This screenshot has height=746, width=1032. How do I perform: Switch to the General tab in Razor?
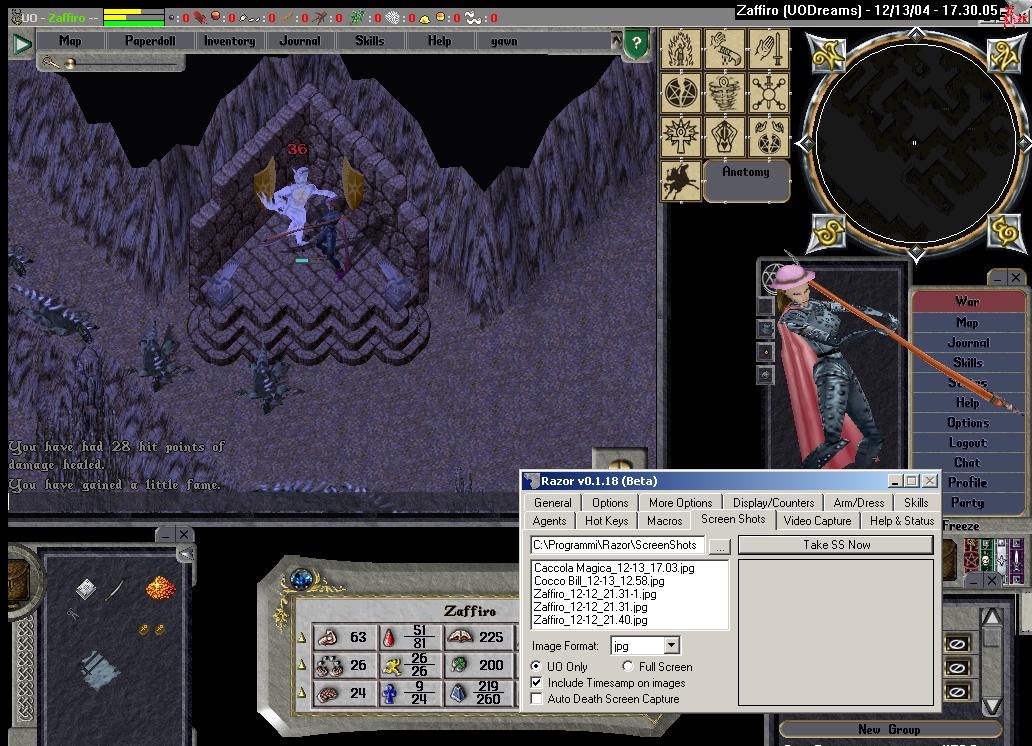(x=553, y=502)
